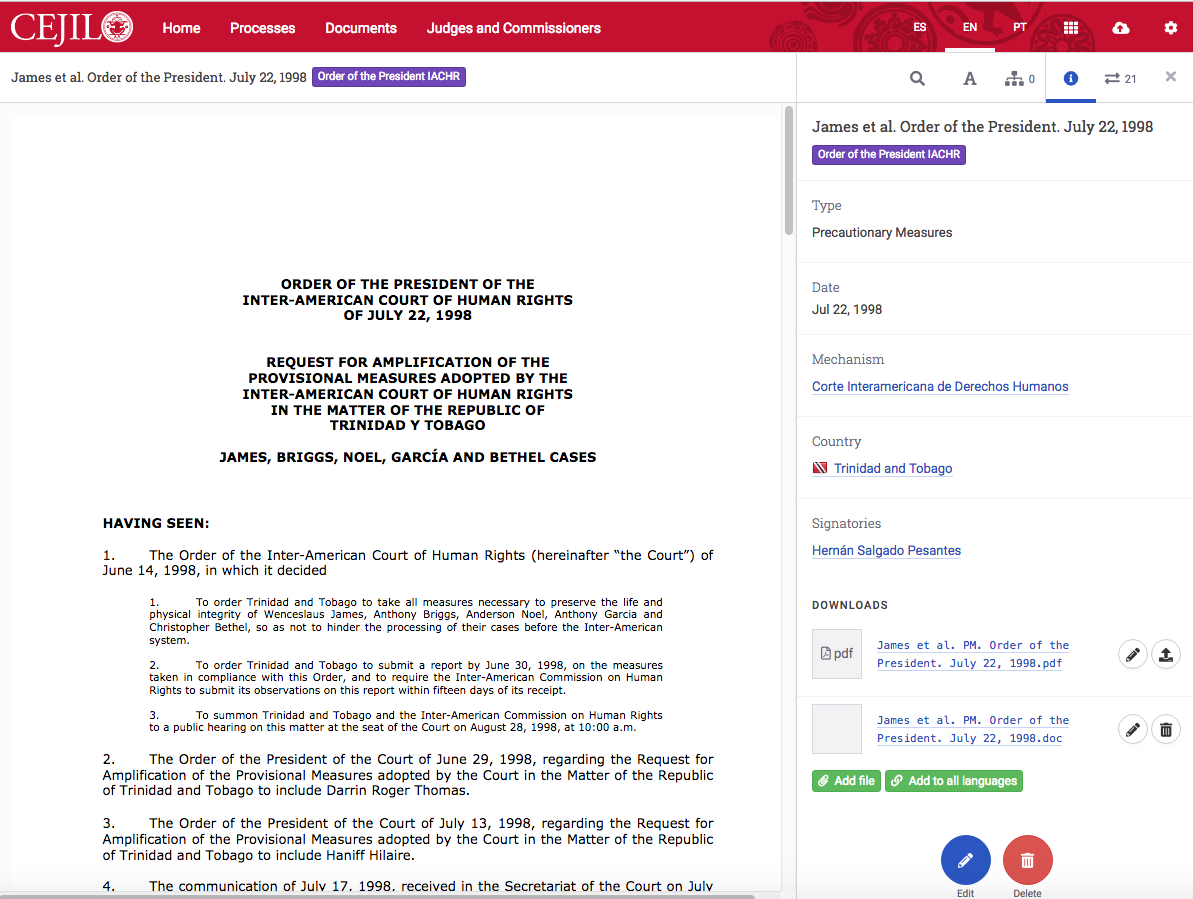Download the James et al. pdf file
This screenshot has width=1193, height=899.
[x=972, y=654]
